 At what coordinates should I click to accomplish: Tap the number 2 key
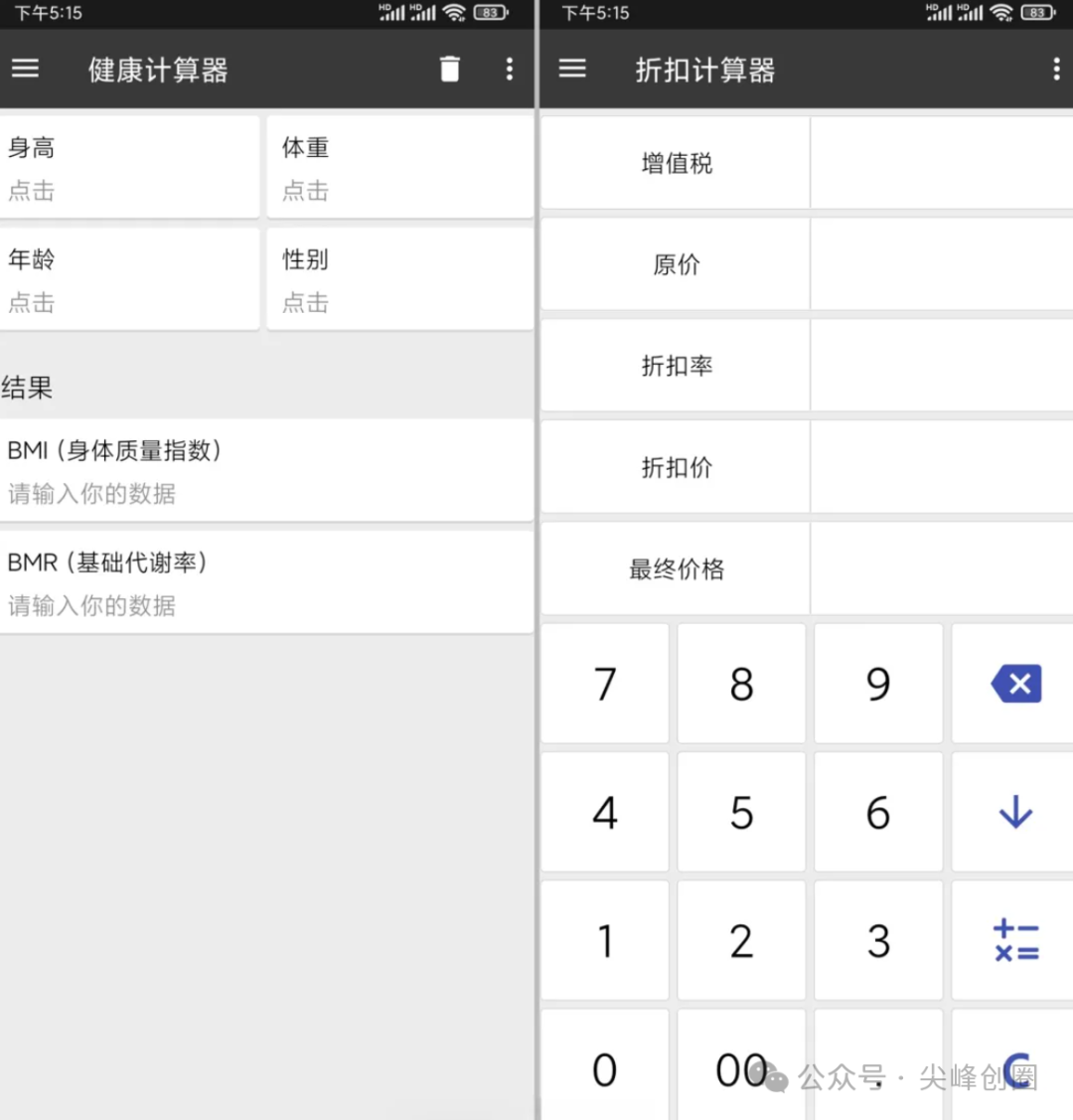742,941
